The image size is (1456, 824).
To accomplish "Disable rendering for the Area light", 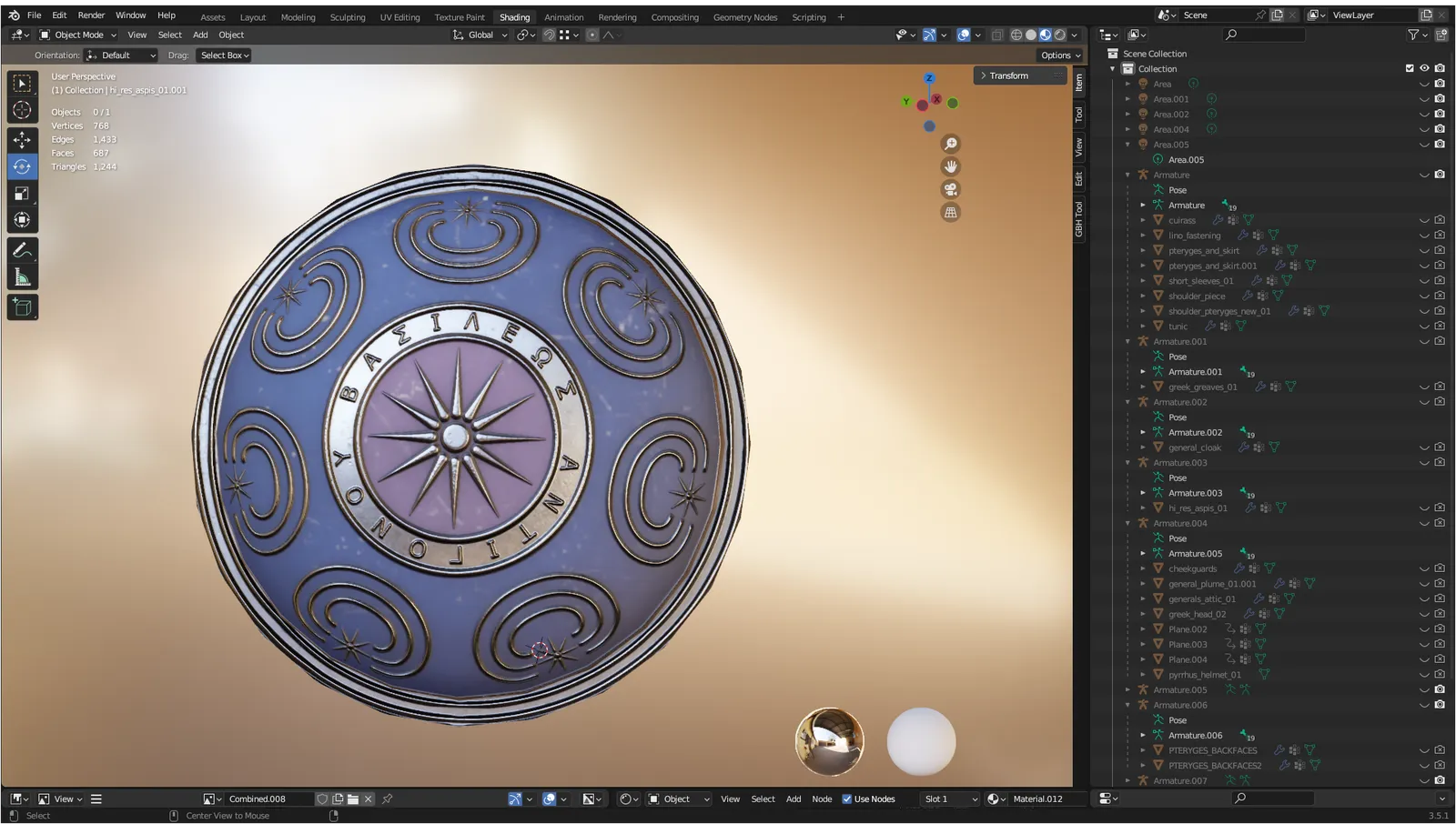I will (x=1440, y=84).
